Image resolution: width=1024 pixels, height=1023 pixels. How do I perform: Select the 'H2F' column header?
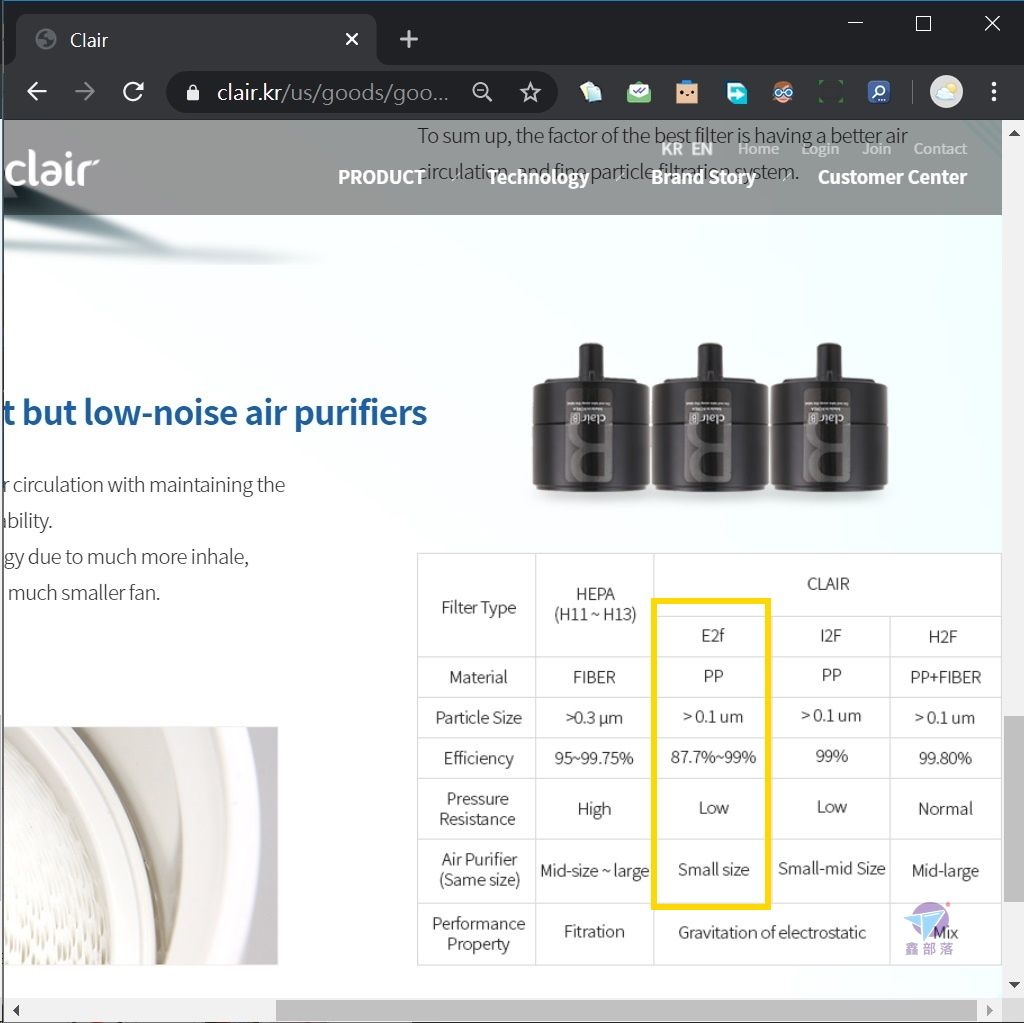point(944,636)
